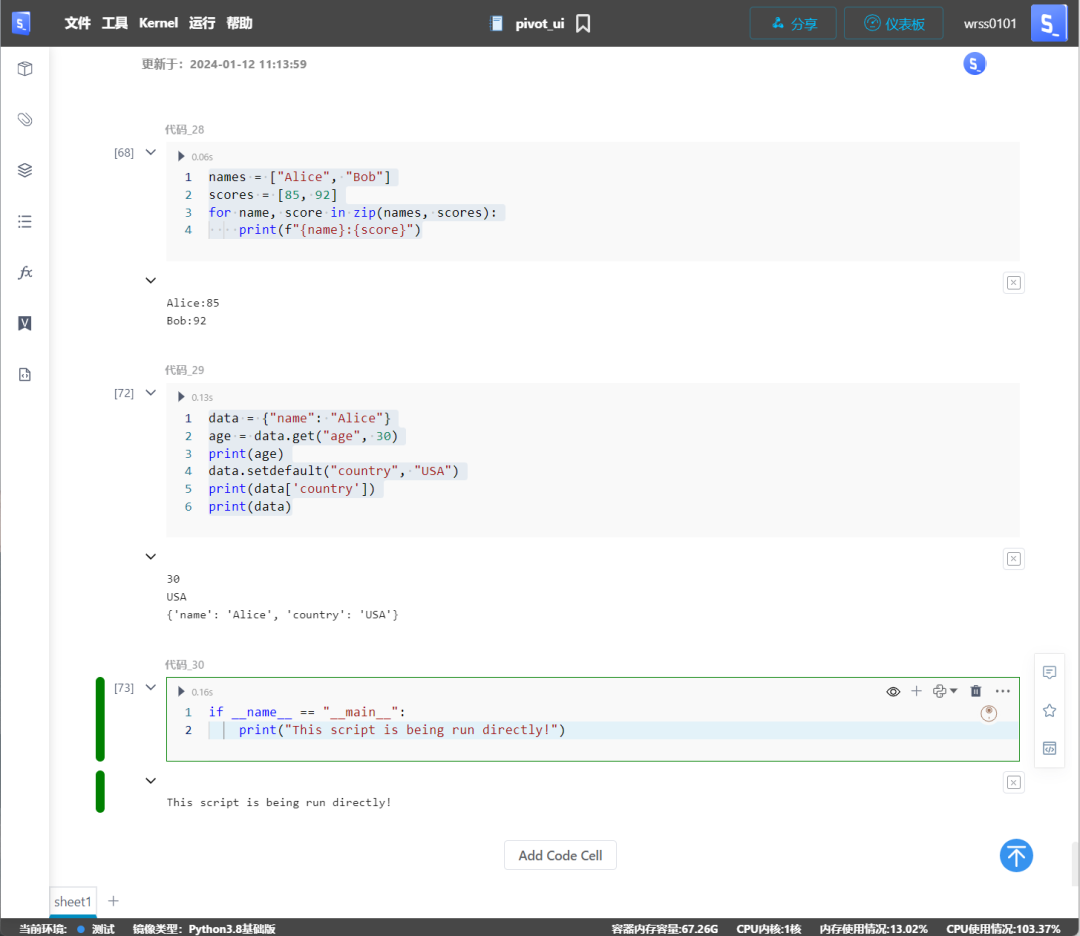Click the app logo in top-left corner
Viewport: 1080px width, 936px height.
tap(21, 23)
